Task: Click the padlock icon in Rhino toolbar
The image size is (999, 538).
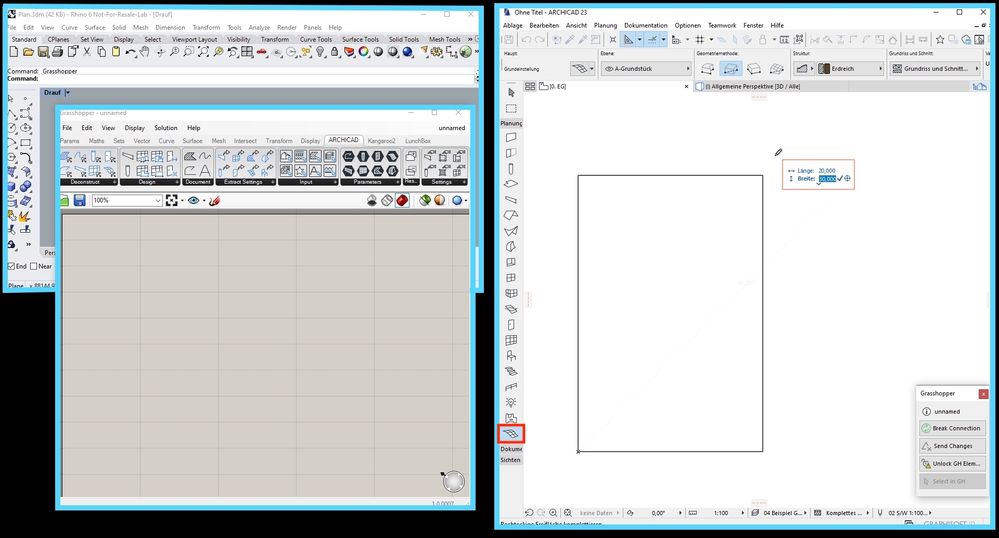Action: (x=334, y=52)
